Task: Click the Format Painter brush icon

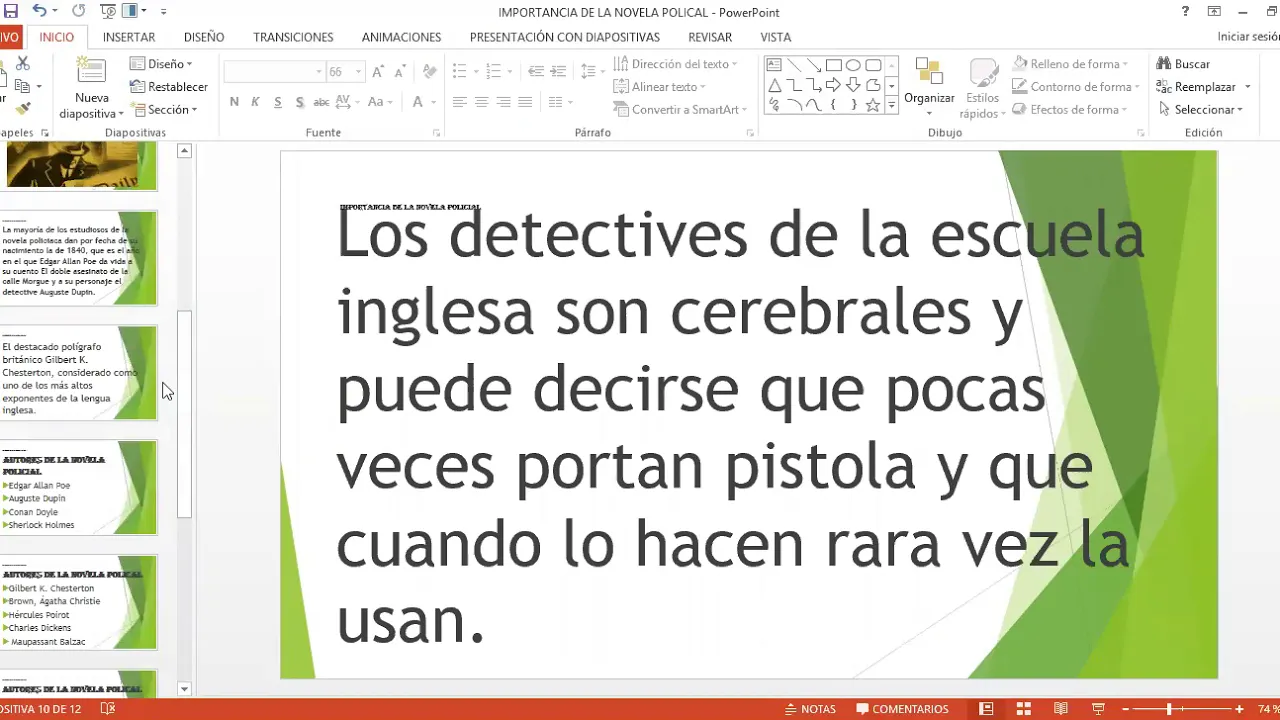Action: (x=23, y=108)
